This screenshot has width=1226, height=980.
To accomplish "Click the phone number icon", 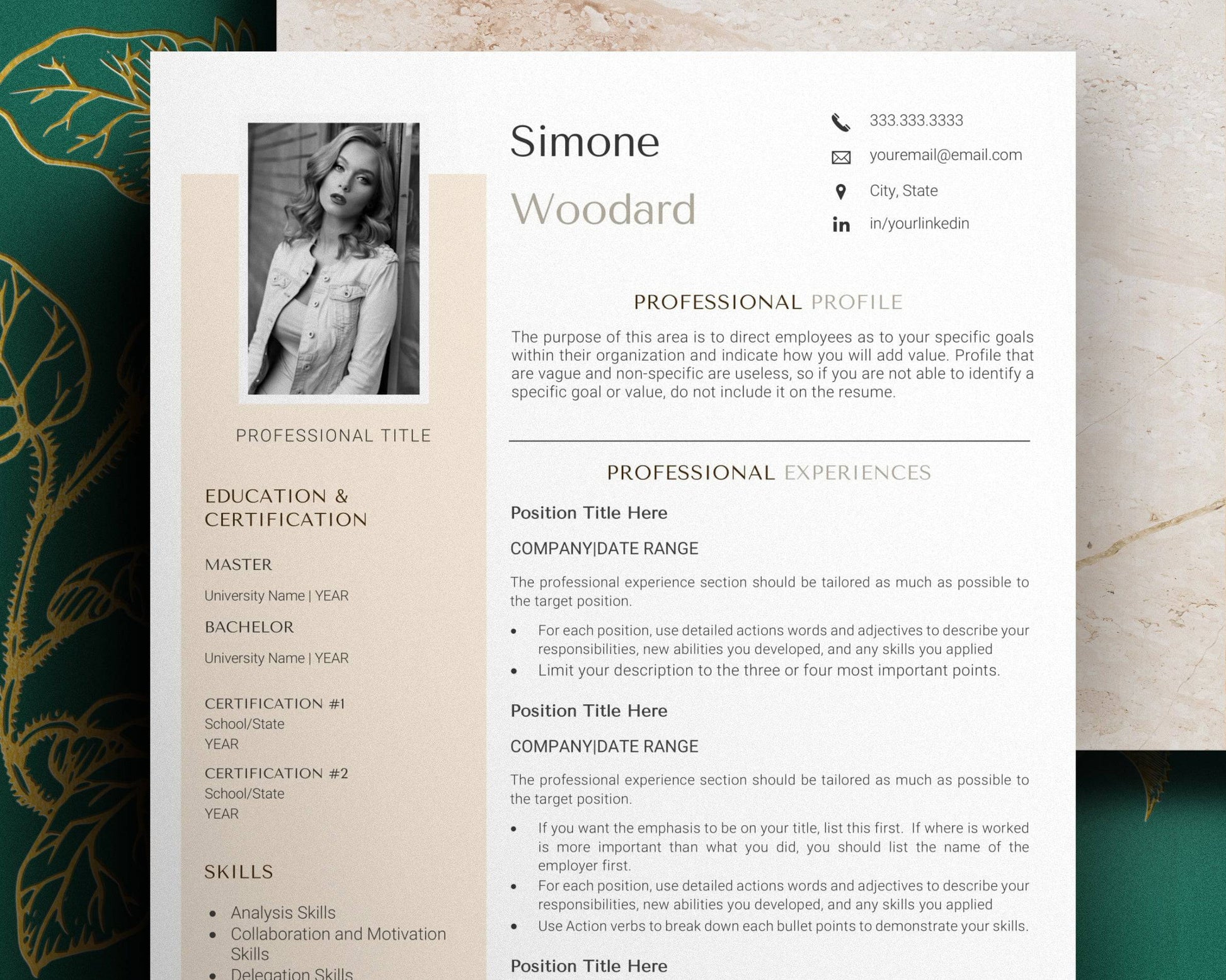I will coord(840,121).
